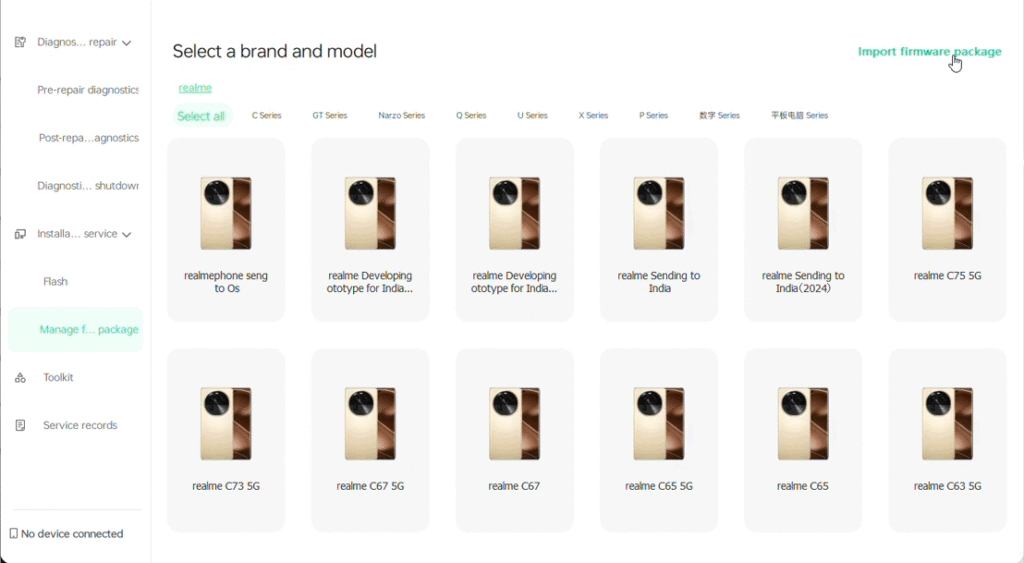
Task: Open Pre-repair diagnostics
Action: click(88, 90)
